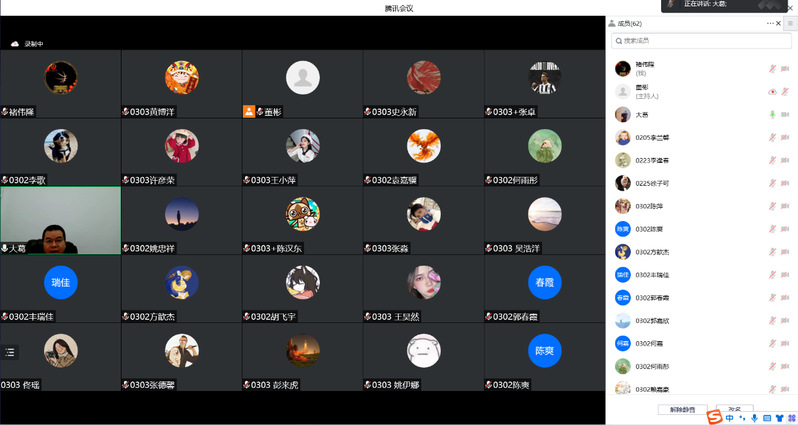Click the orange host badge on 董彬 tile
The height and width of the screenshot is (425, 798).
click(x=249, y=111)
